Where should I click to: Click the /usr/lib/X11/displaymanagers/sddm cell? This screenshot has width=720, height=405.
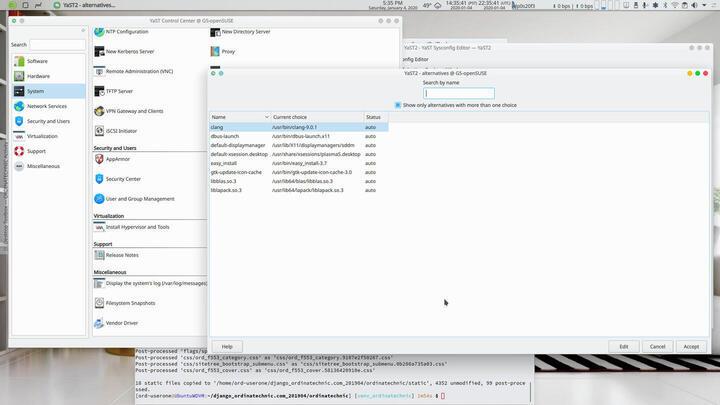pos(313,145)
